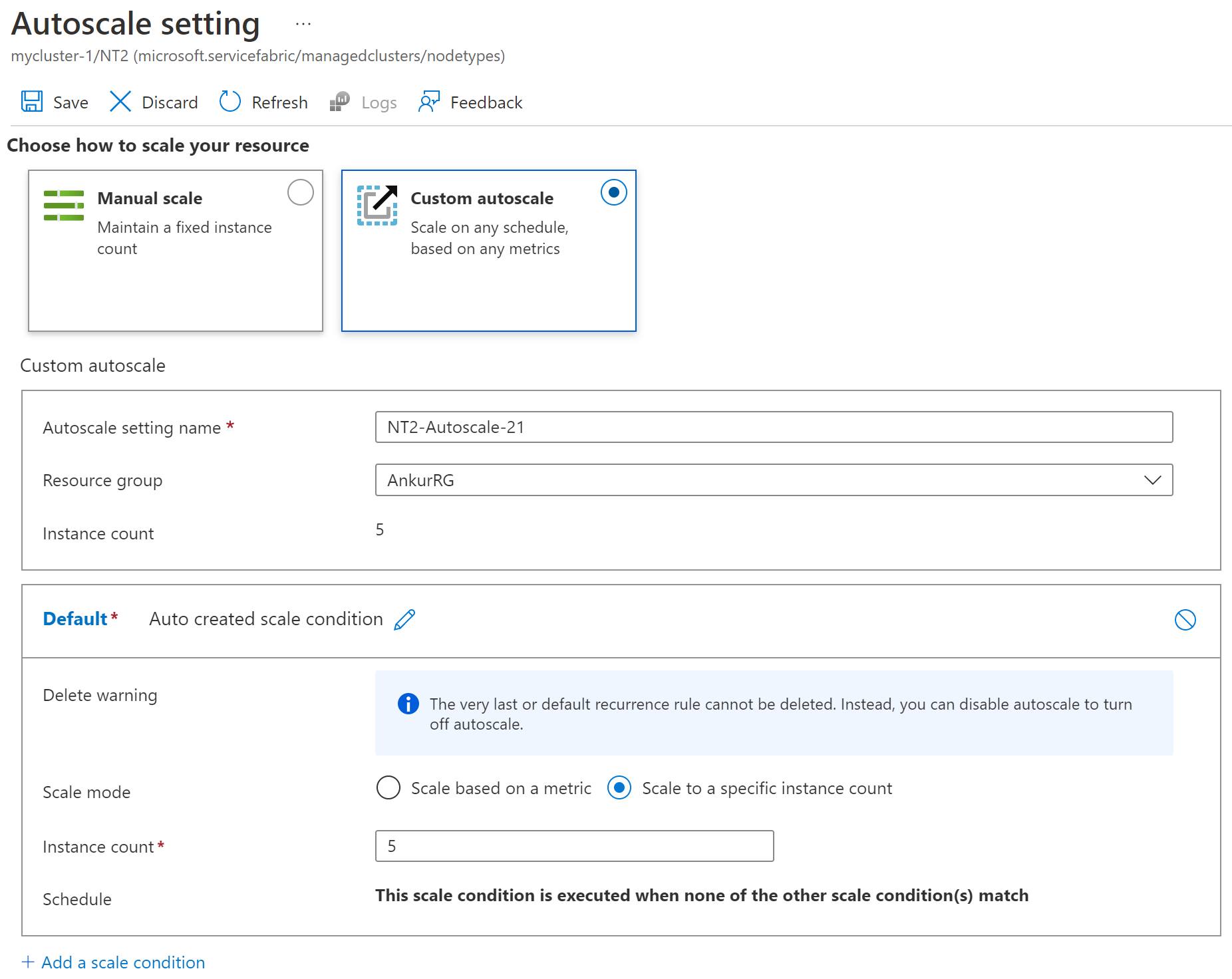Click the Save disk icon
Viewport: 1232px width, 979px height.
[x=32, y=102]
